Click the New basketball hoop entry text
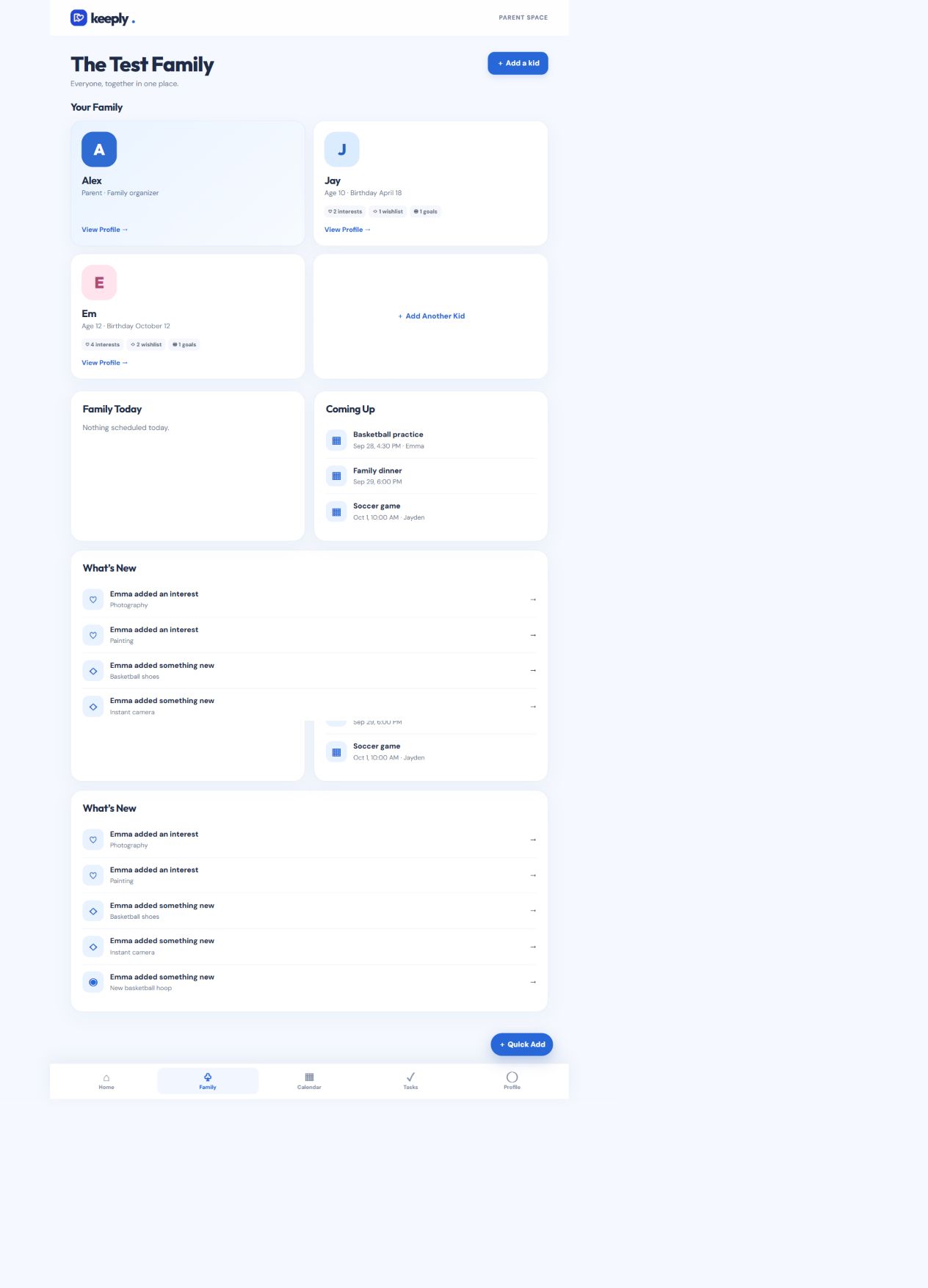This screenshot has height=1288, width=928. [x=141, y=988]
